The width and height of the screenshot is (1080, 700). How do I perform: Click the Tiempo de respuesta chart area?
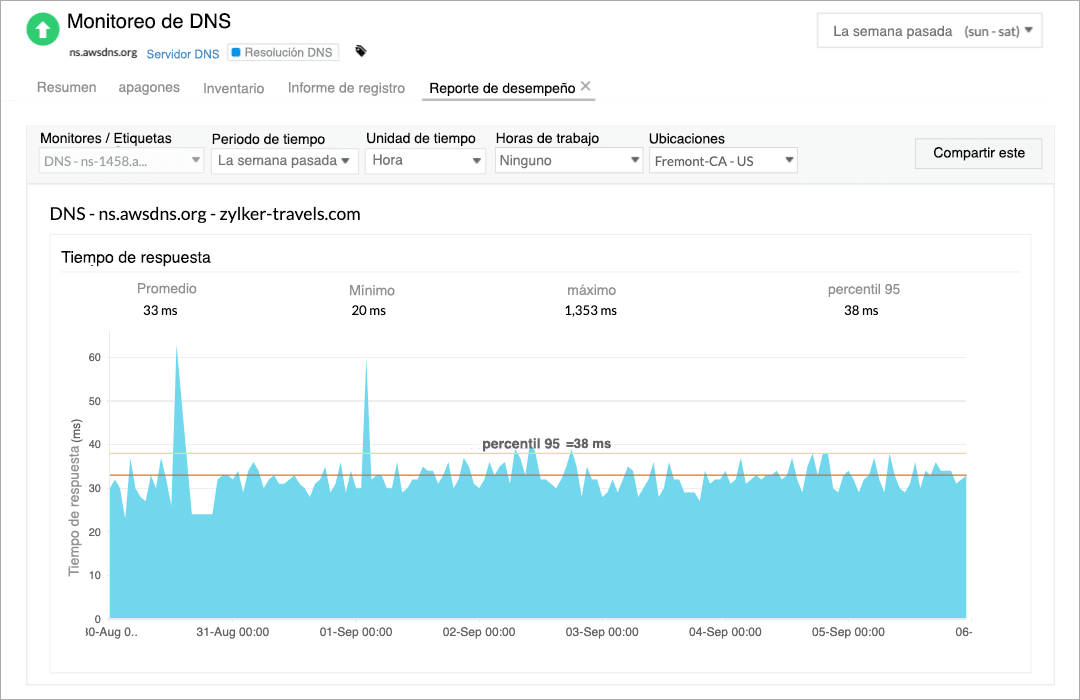(540, 500)
